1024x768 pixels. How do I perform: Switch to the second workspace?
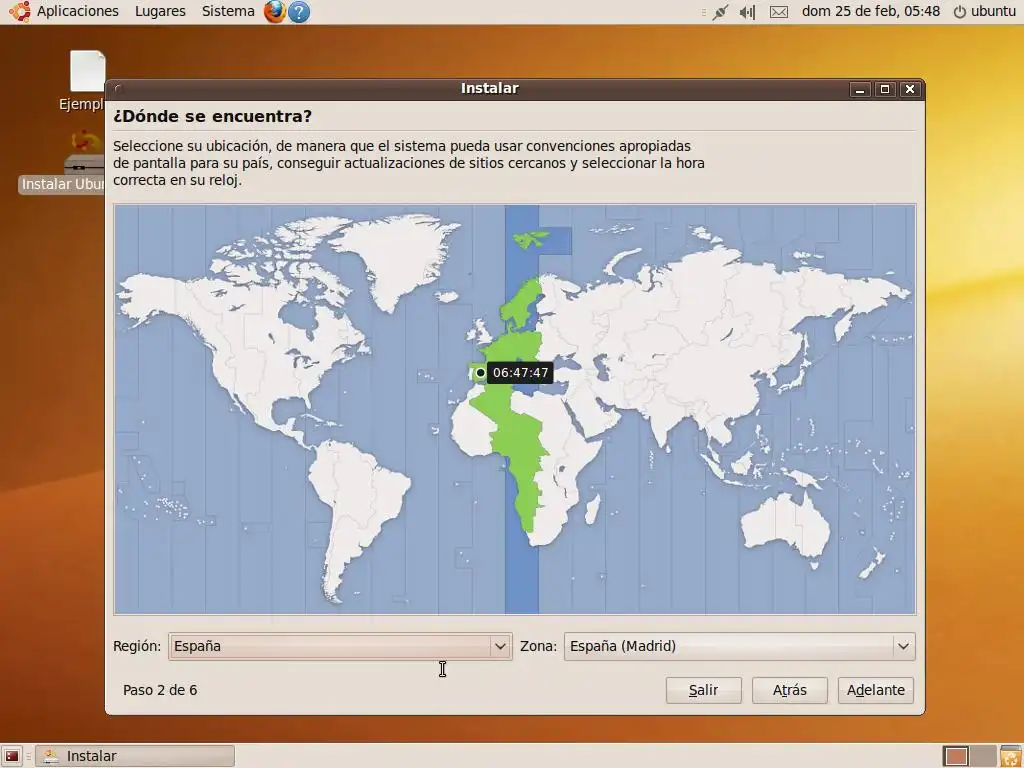point(983,756)
